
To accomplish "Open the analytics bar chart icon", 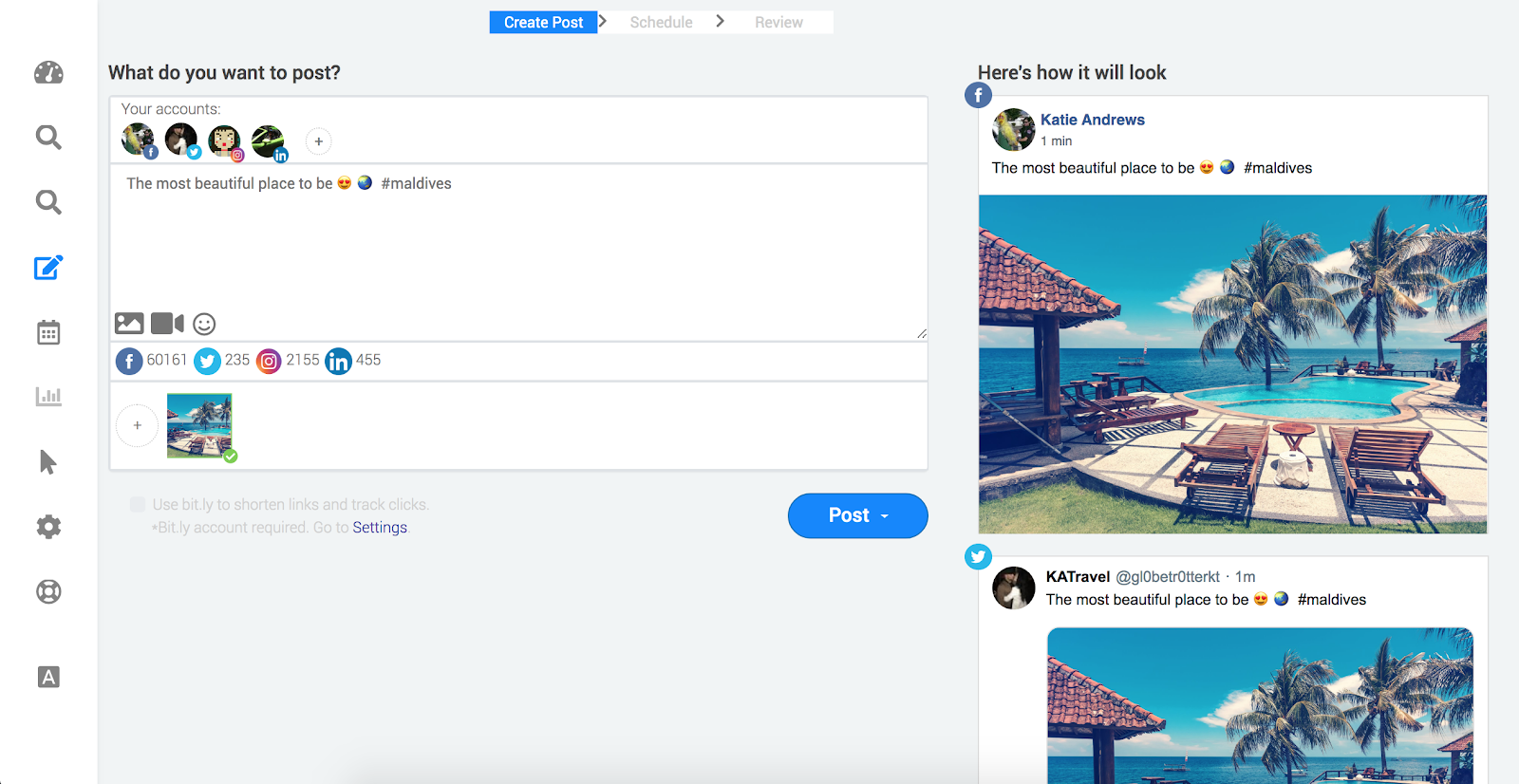I will coord(48,397).
